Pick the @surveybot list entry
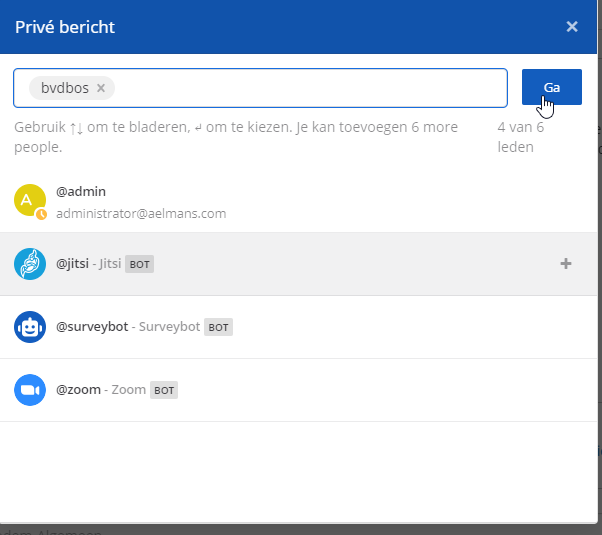This screenshot has height=535, width=602. click(x=299, y=327)
